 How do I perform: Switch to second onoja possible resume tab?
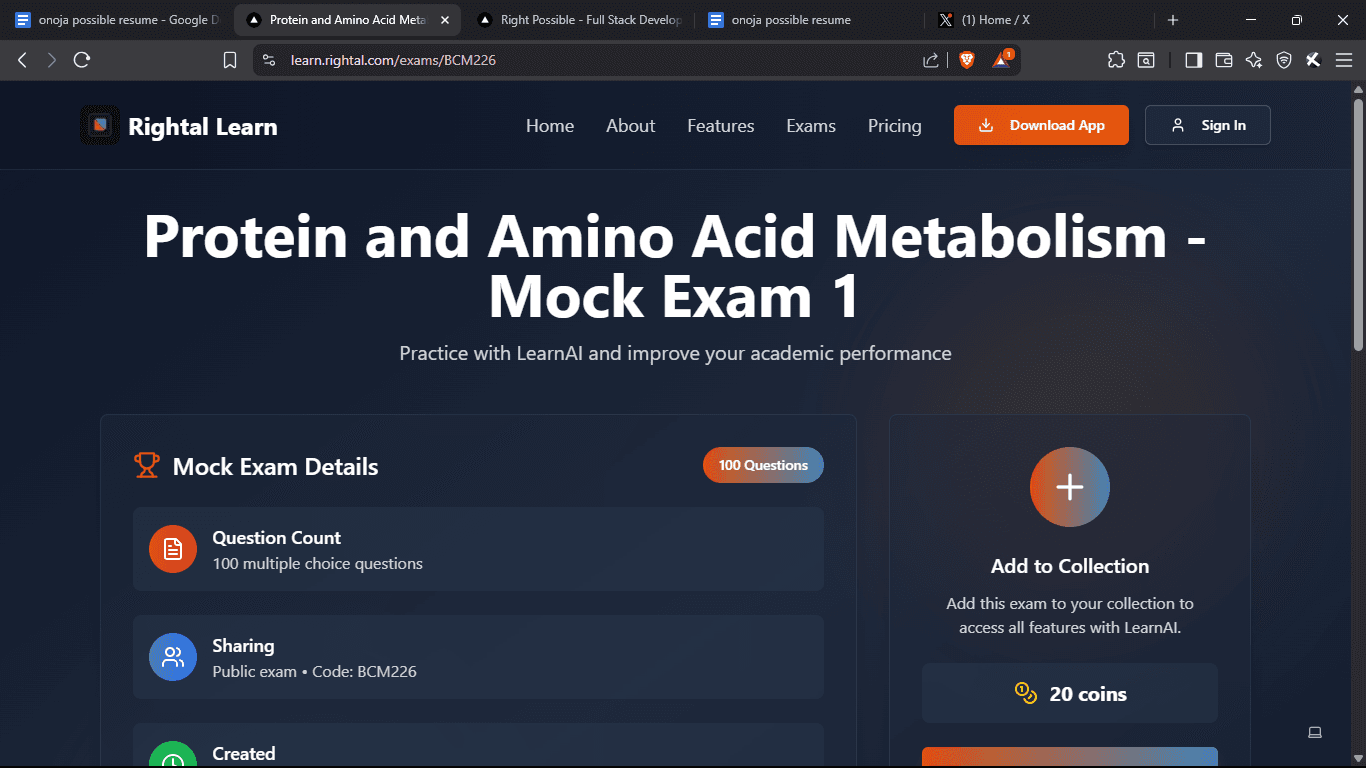[812, 20]
